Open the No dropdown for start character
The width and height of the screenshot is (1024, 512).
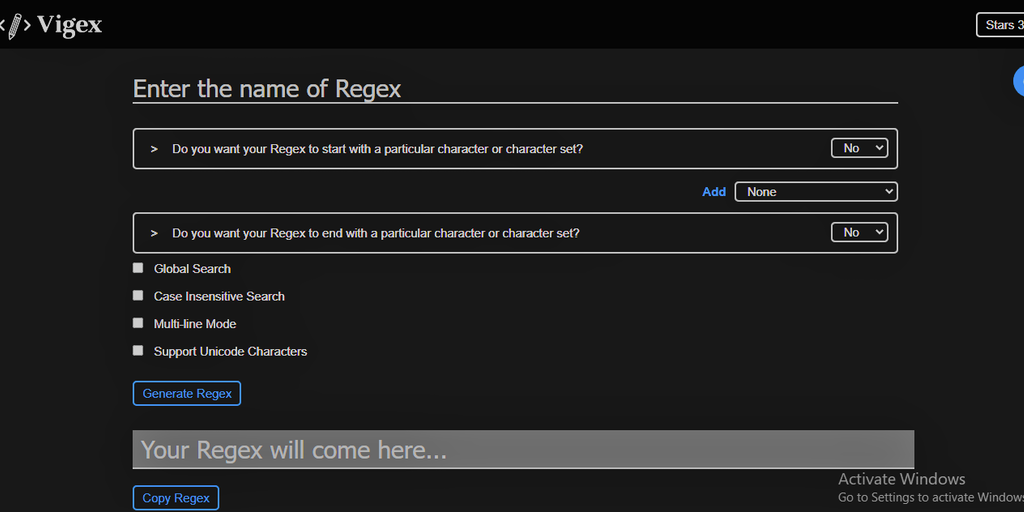859,148
